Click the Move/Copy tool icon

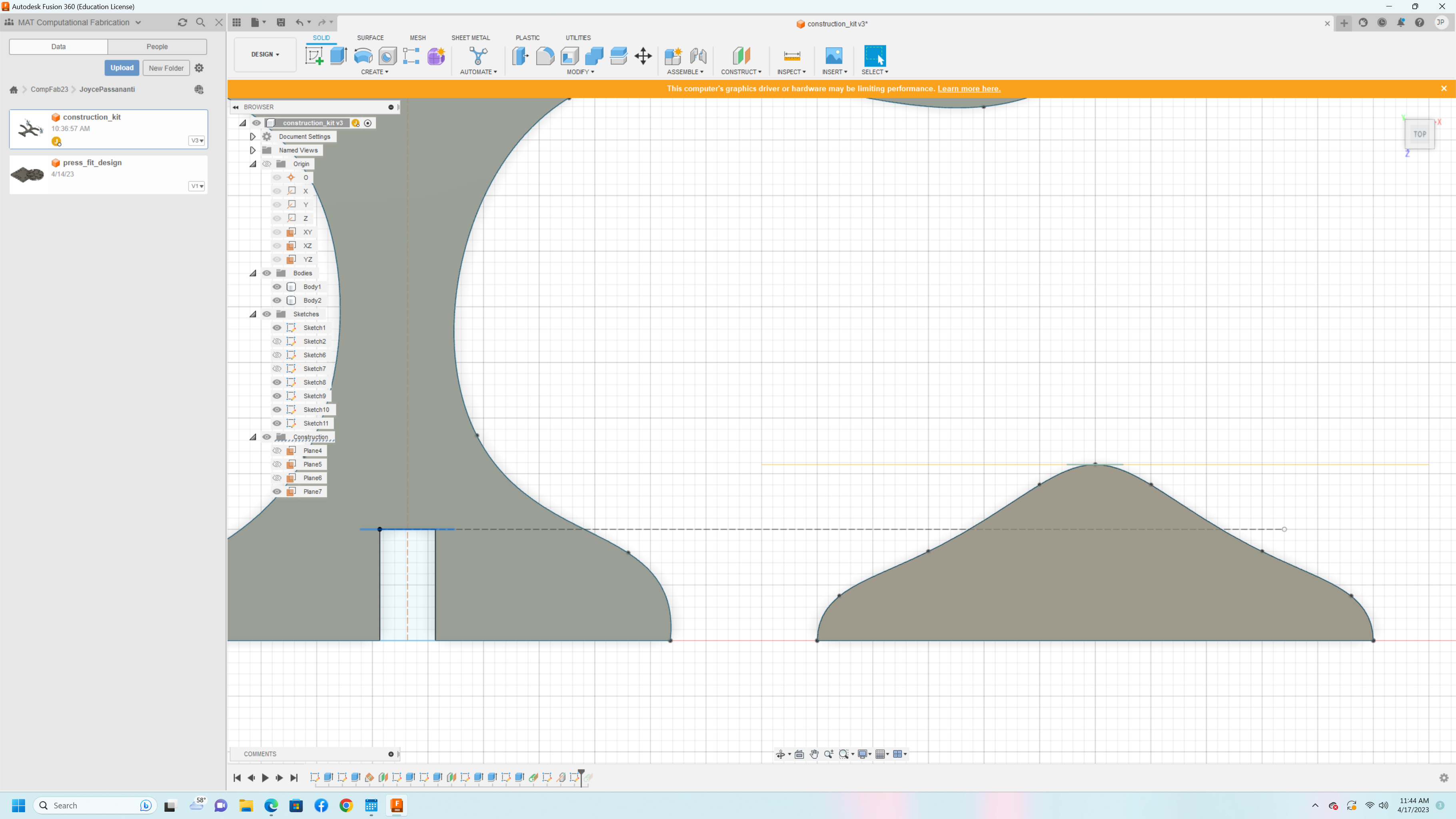643,56
